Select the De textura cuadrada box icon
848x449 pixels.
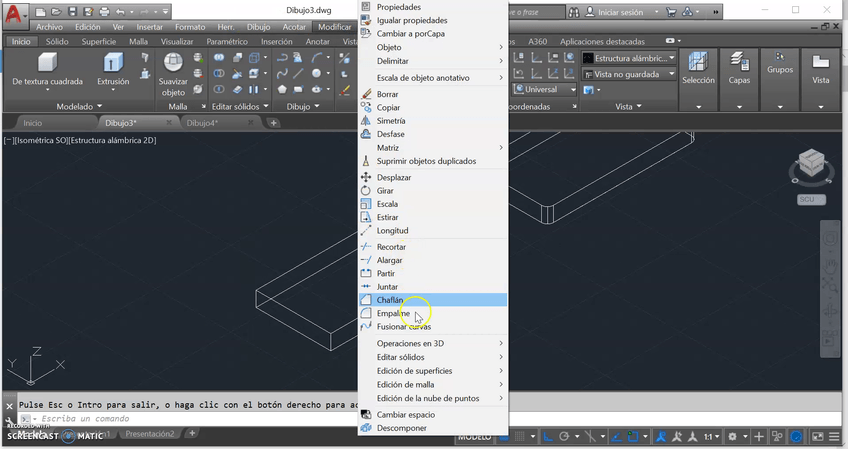tap(47, 65)
